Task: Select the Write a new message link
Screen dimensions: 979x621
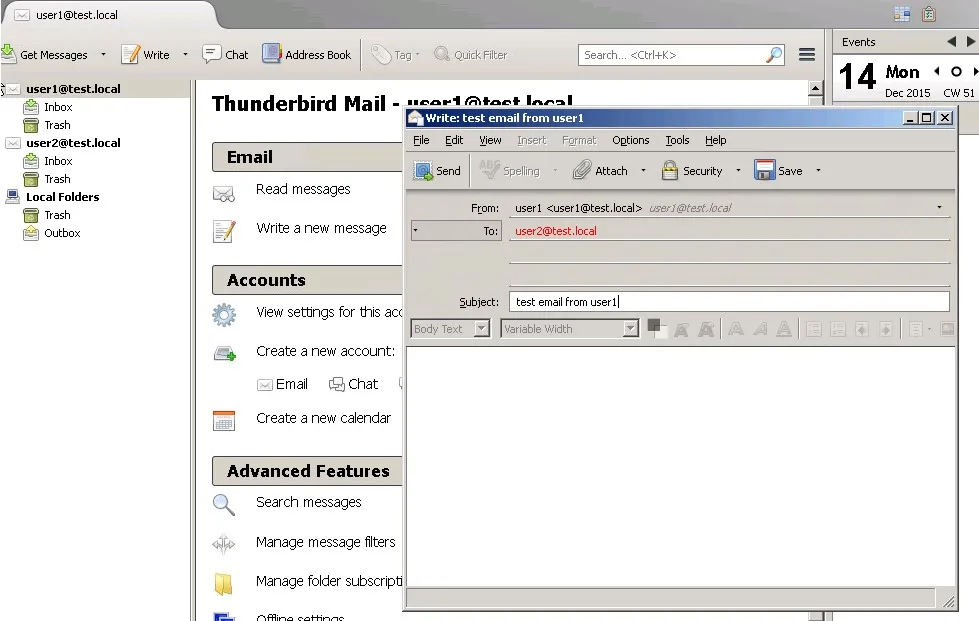Action: (322, 228)
